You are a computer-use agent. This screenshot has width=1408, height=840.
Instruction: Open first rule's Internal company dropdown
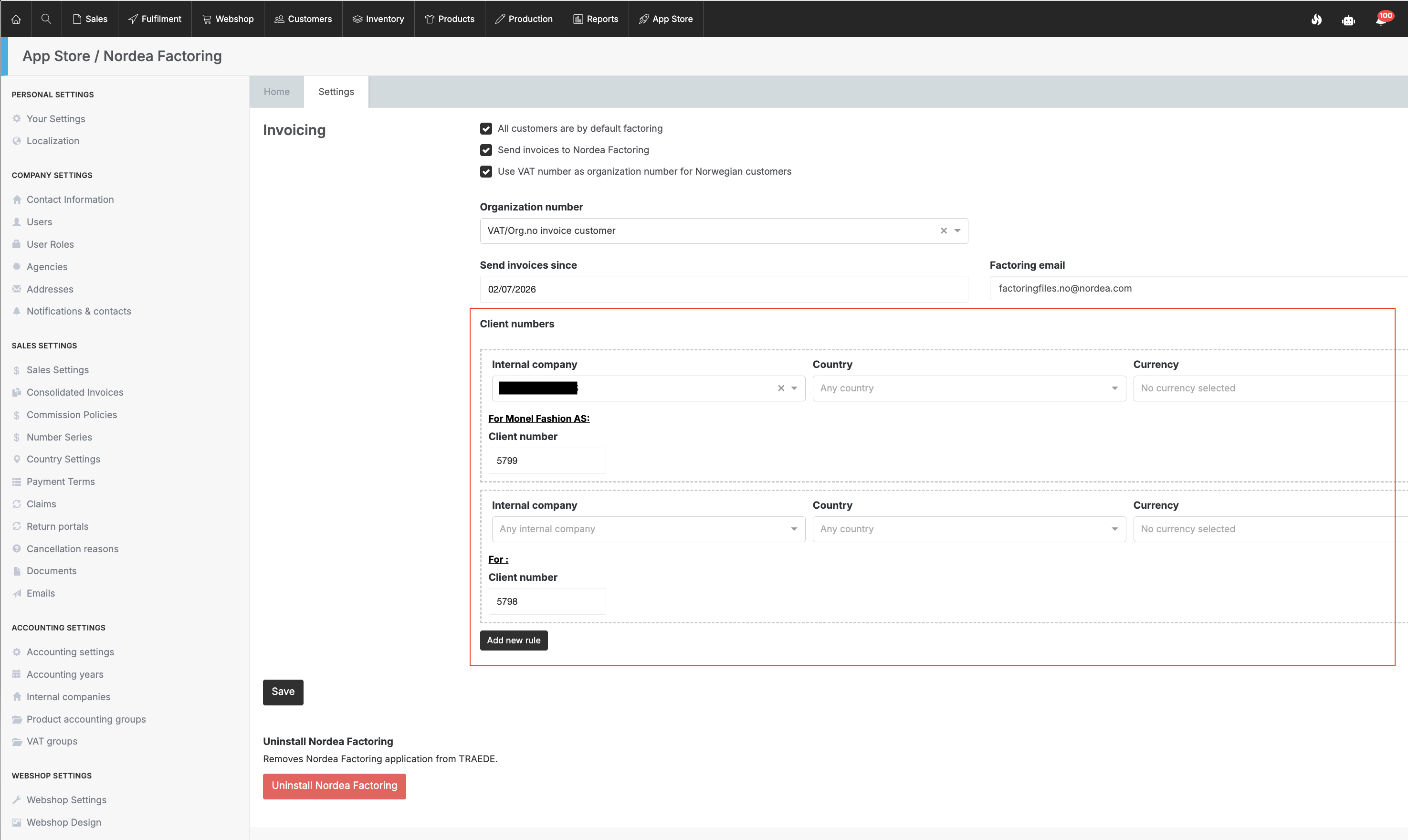[648, 388]
